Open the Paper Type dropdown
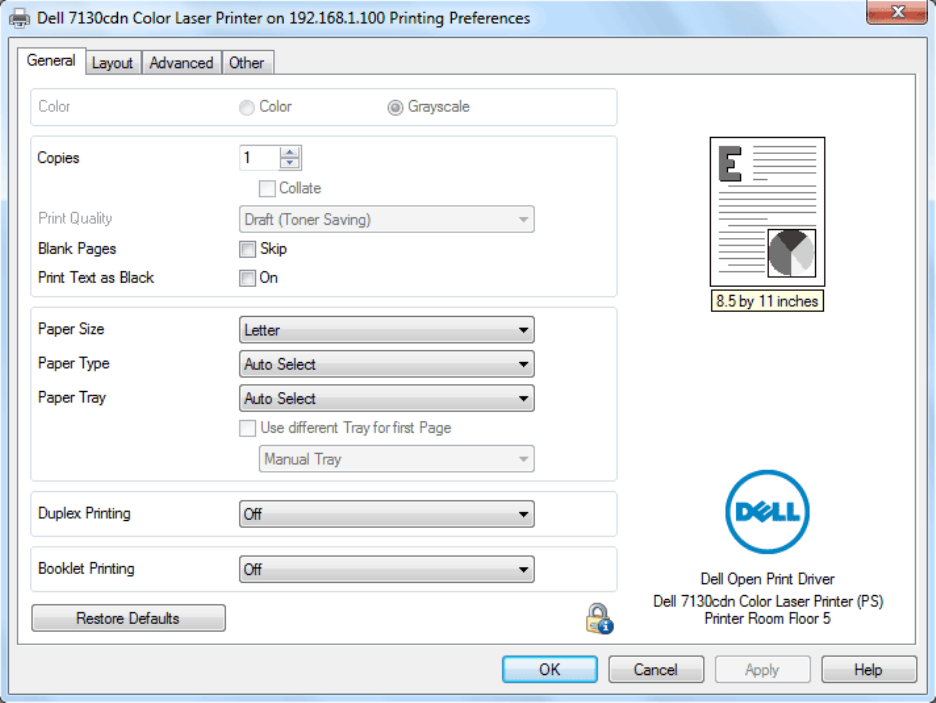Screen dimensions: 936x703 click(x=386, y=364)
